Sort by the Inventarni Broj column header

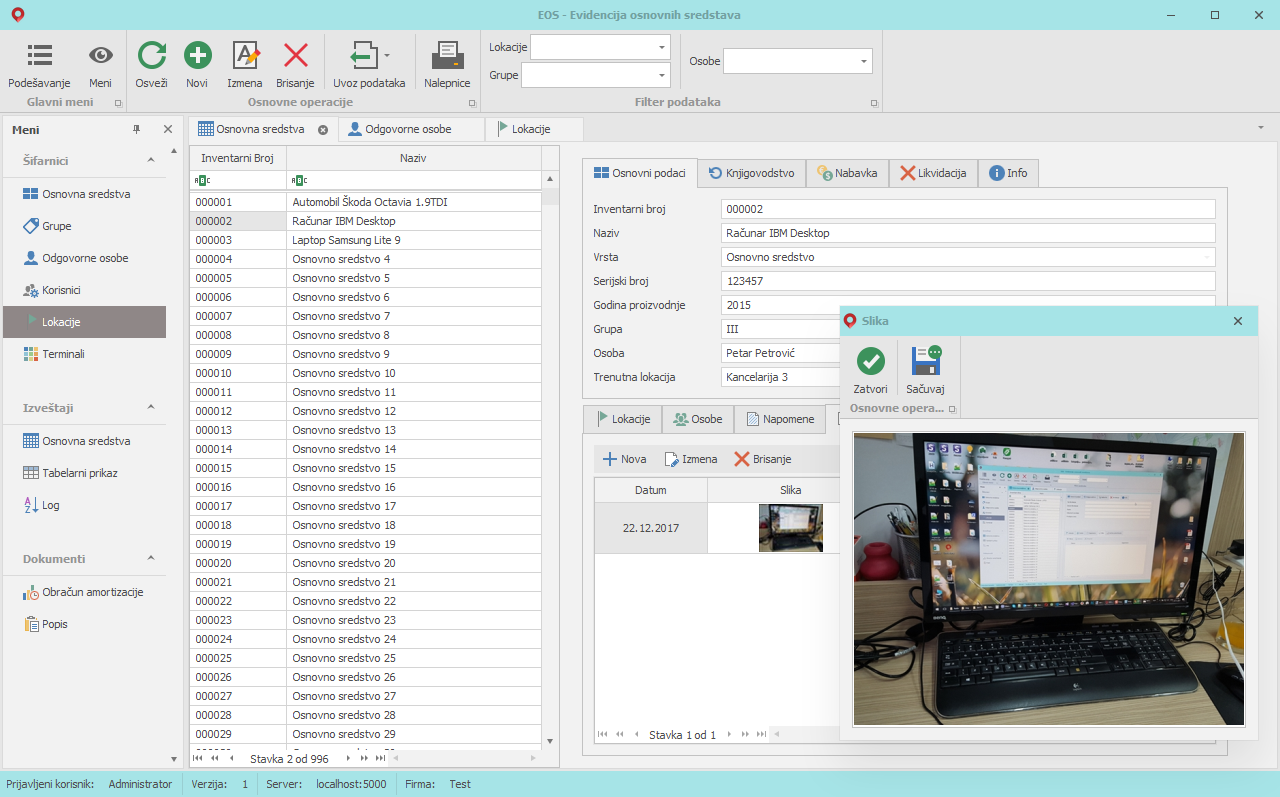tap(238, 158)
